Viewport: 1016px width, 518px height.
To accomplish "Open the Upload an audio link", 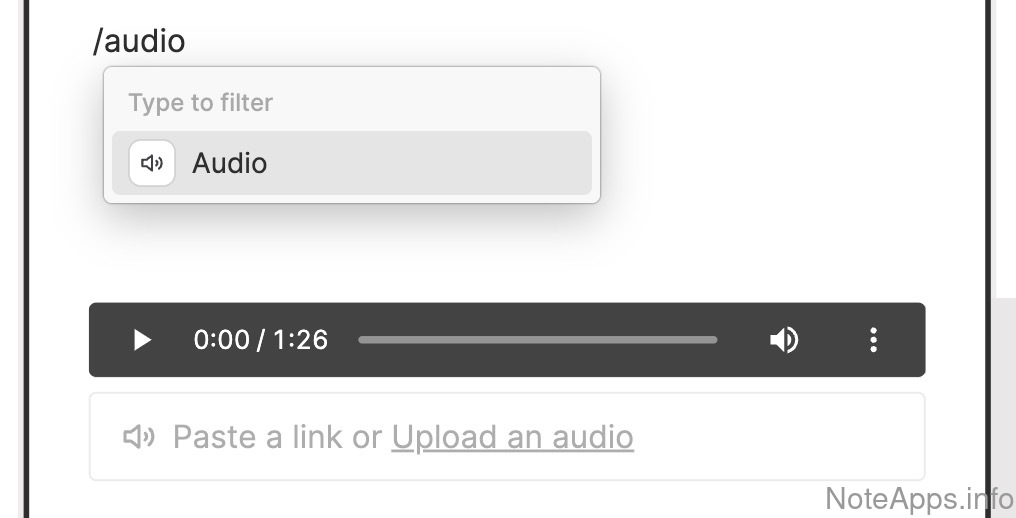I will pos(513,437).
